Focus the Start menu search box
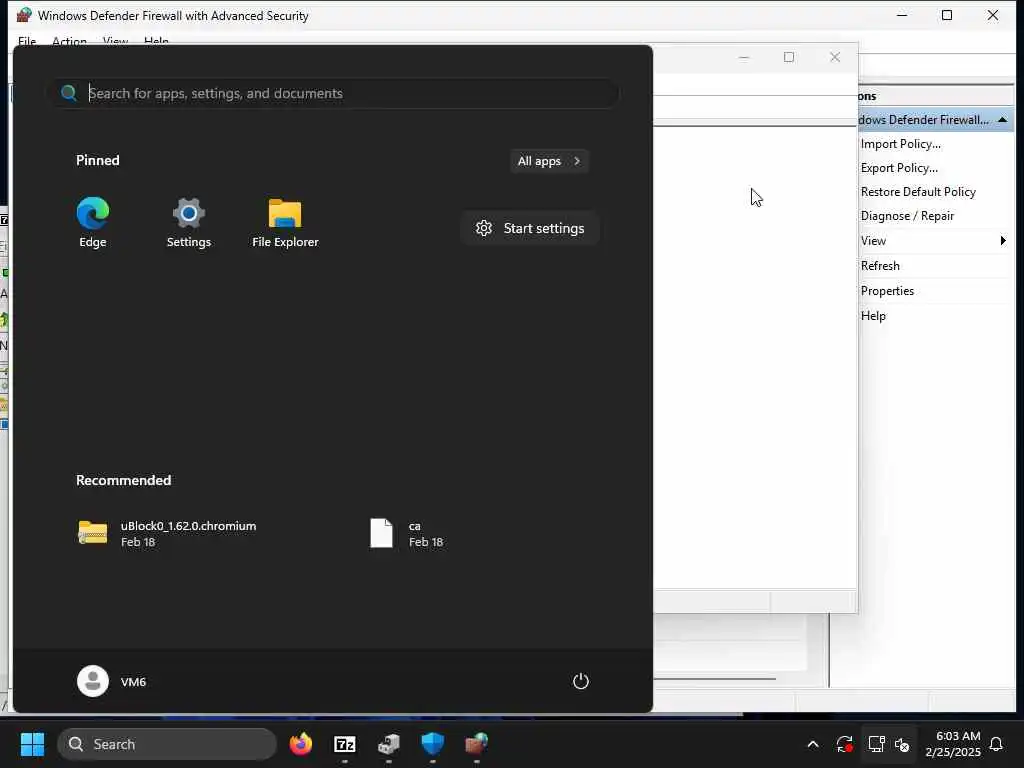This screenshot has height=768, width=1024. [x=334, y=93]
